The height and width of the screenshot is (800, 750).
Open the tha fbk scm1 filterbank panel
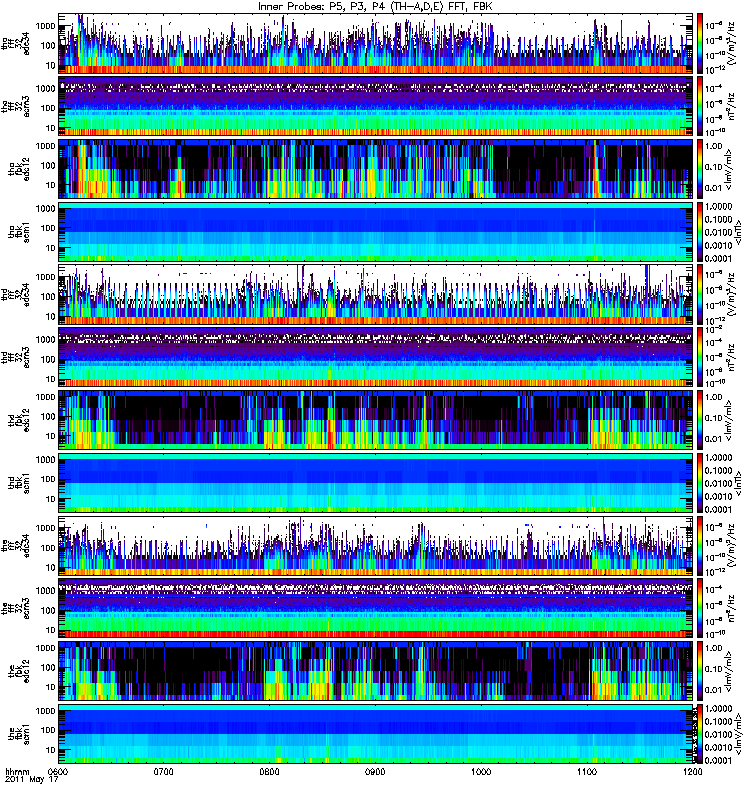pyautogui.click(x=375, y=232)
